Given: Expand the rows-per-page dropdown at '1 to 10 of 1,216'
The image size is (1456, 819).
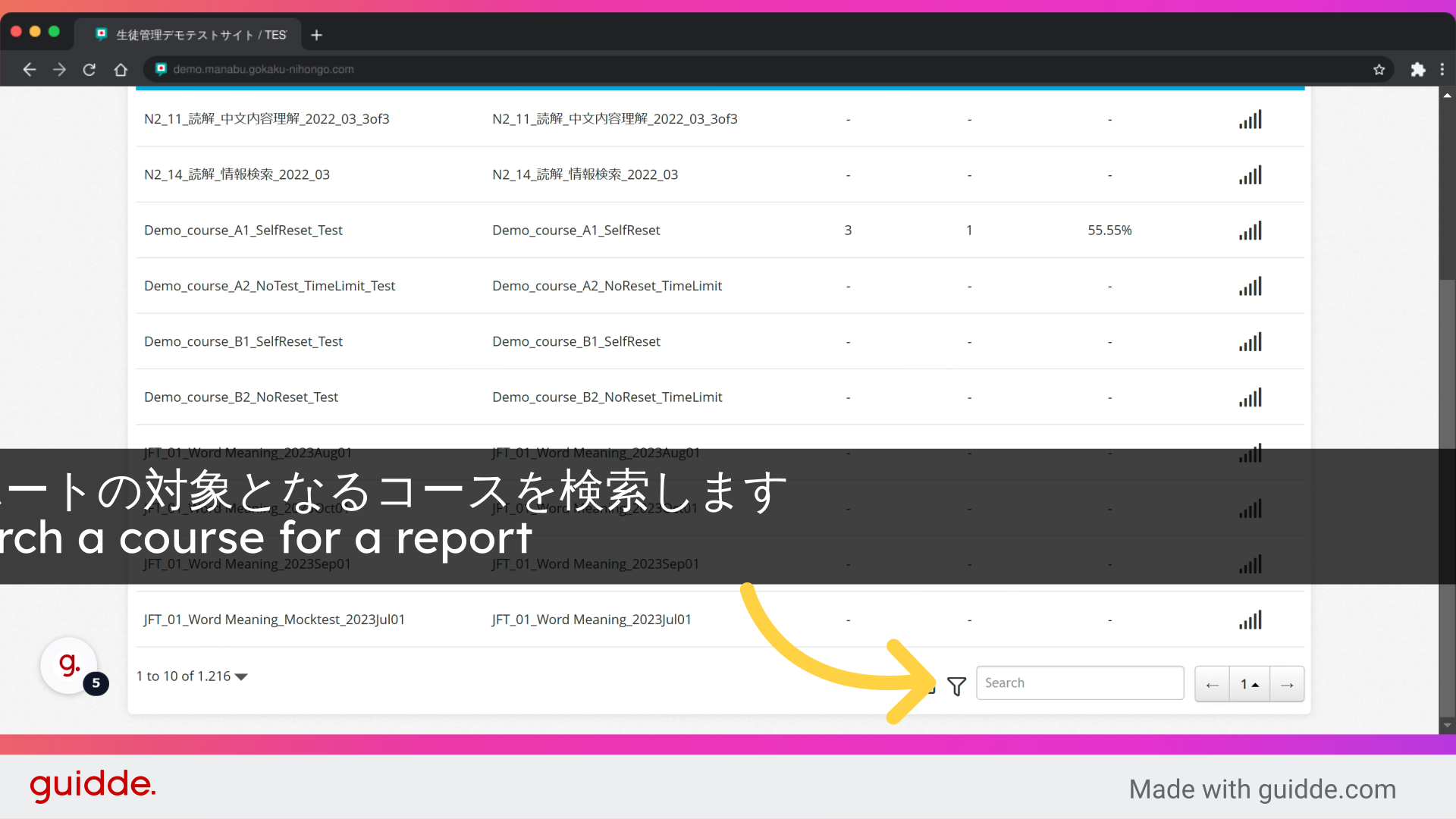Looking at the screenshot, I should click(241, 676).
